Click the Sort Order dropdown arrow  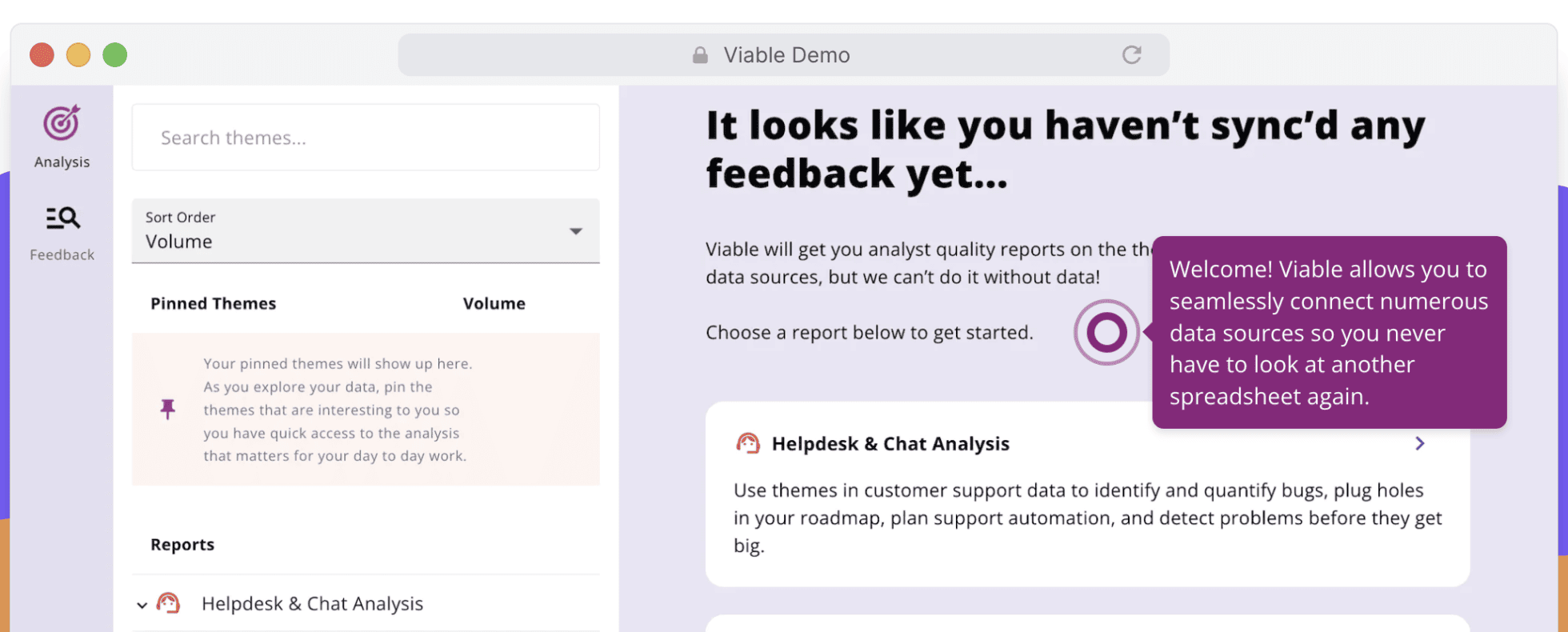coord(575,231)
